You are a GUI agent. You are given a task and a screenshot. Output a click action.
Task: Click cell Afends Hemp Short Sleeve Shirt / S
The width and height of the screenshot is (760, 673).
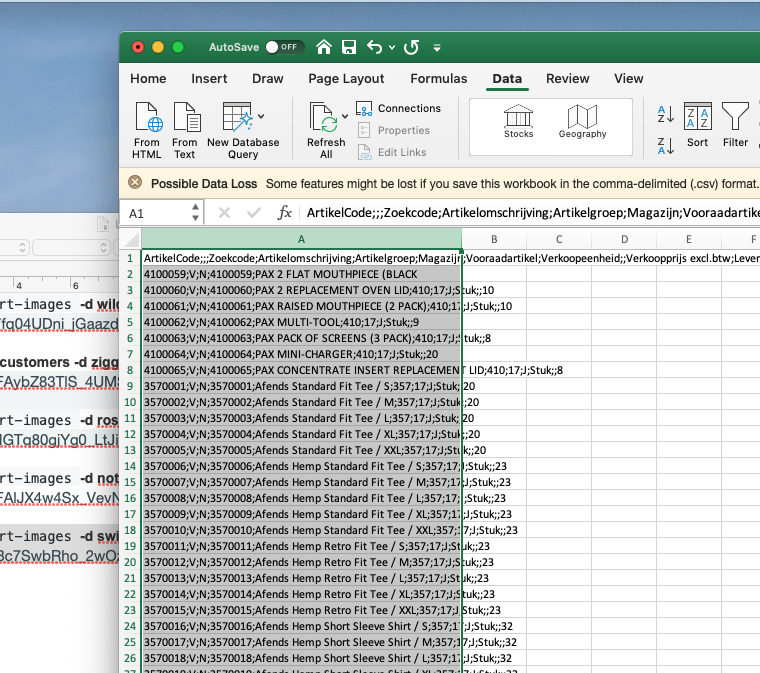click(x=301, y=626)
